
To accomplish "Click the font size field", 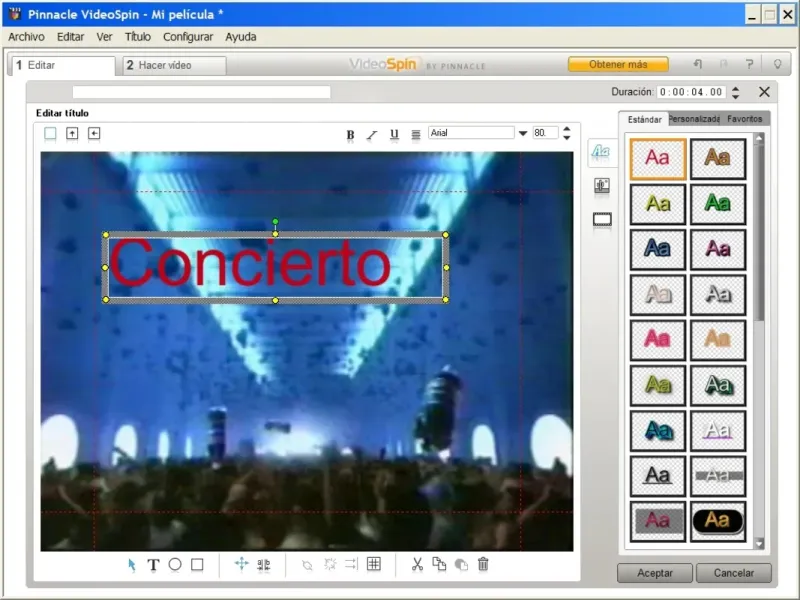I will click(x=545, y=133).
